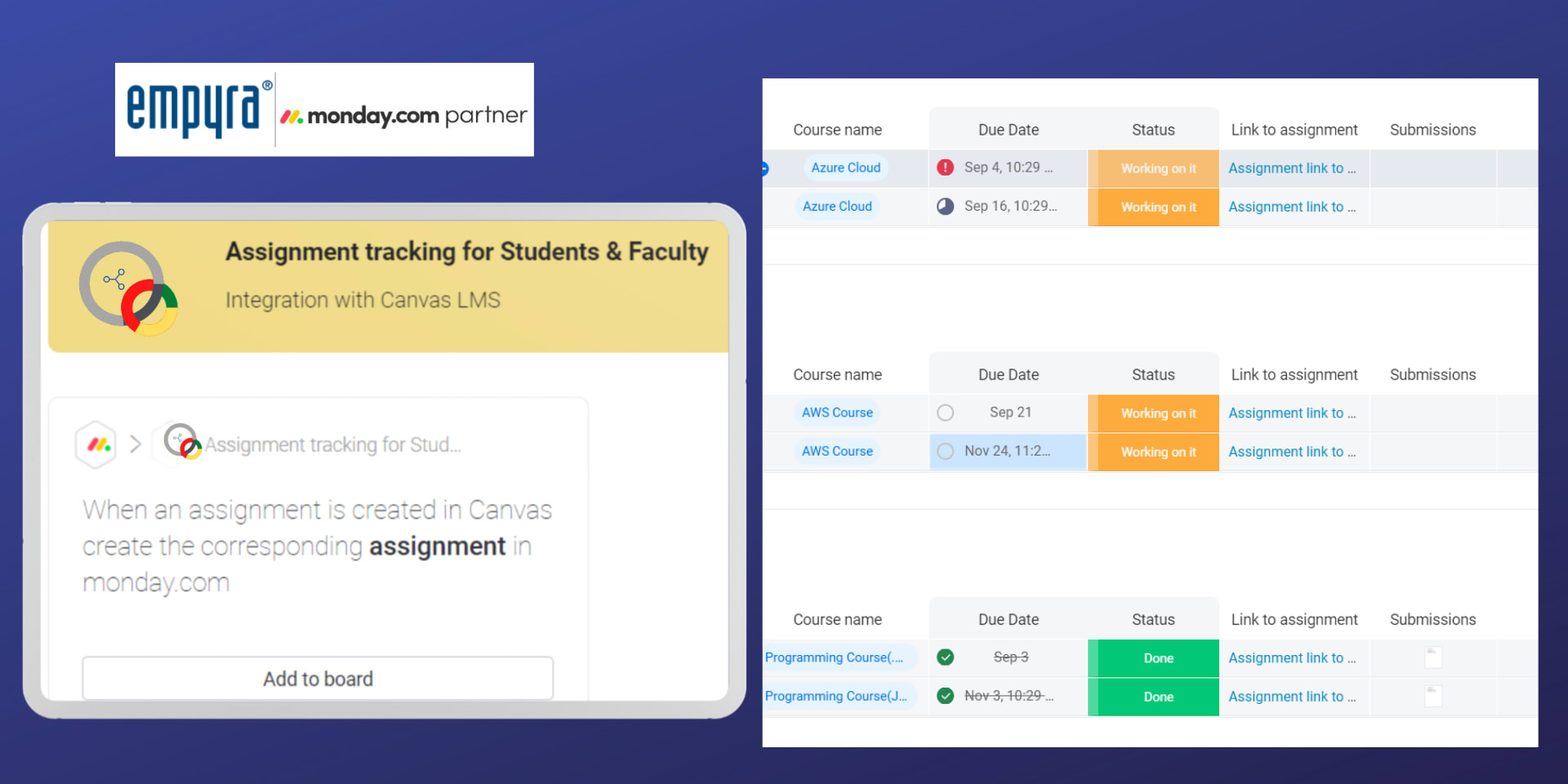
Task: Click the Sep 4, 10:29 due date cell
Action: click(x=1009, y=167)
